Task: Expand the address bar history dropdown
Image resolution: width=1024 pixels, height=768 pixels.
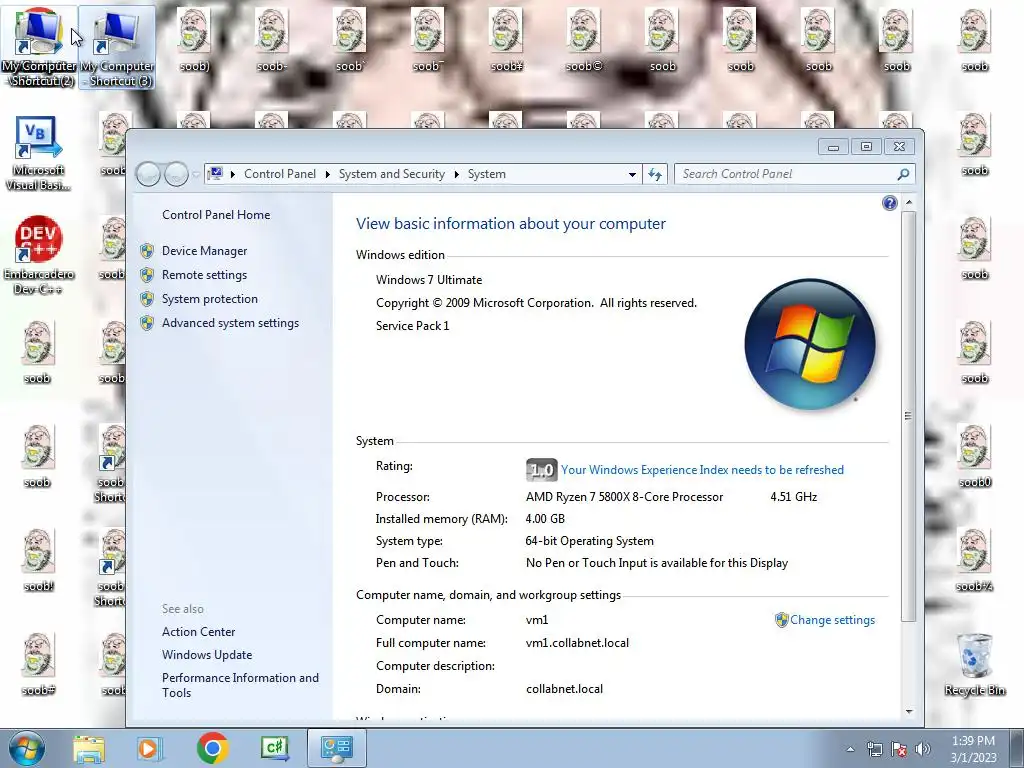Action: pyautogui.click(x=632, y=174)
